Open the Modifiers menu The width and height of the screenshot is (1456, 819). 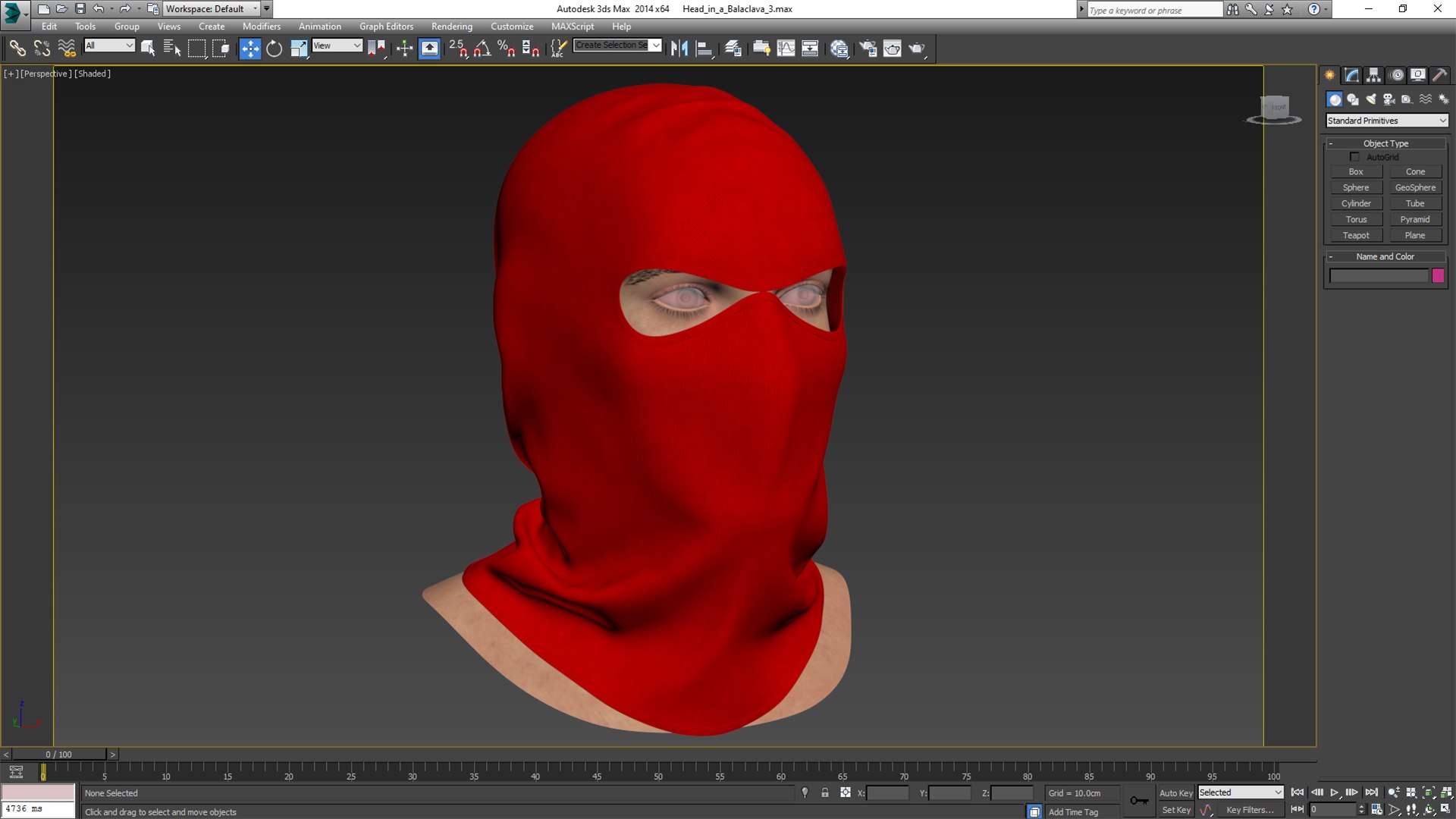pos(262,26)
